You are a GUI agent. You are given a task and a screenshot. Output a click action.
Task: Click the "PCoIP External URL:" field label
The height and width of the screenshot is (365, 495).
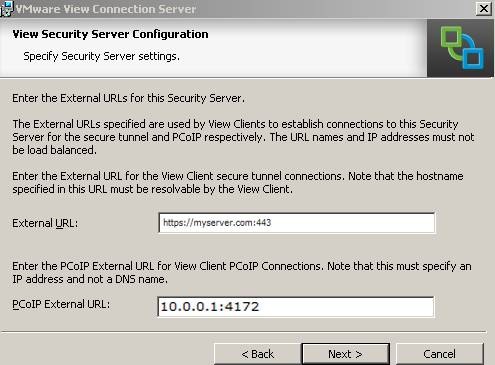coord(61,304)
